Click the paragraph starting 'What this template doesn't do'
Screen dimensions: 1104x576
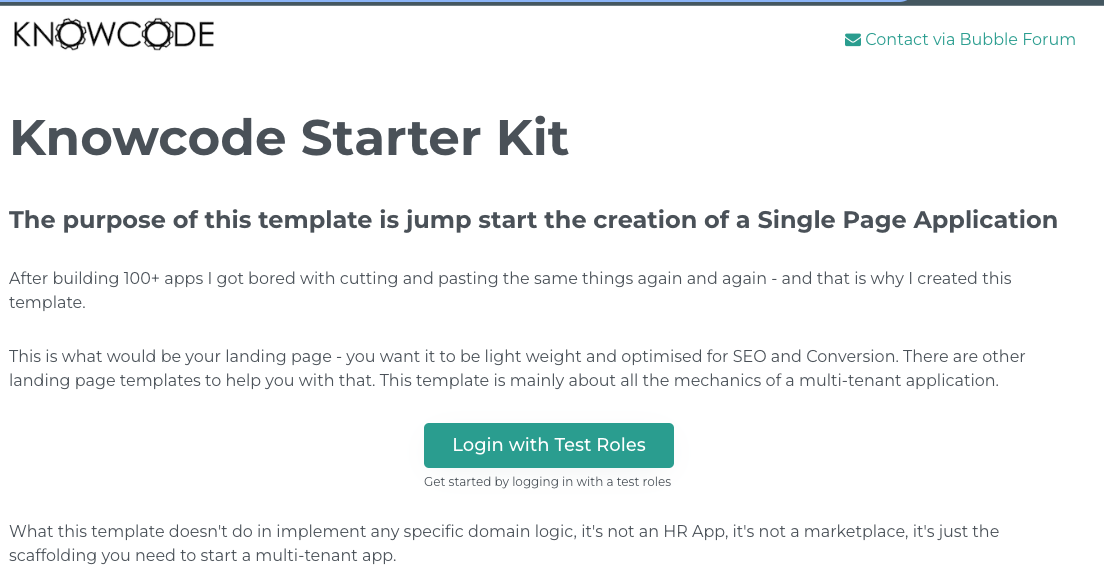pyautogui.click(x=504, y=543)
